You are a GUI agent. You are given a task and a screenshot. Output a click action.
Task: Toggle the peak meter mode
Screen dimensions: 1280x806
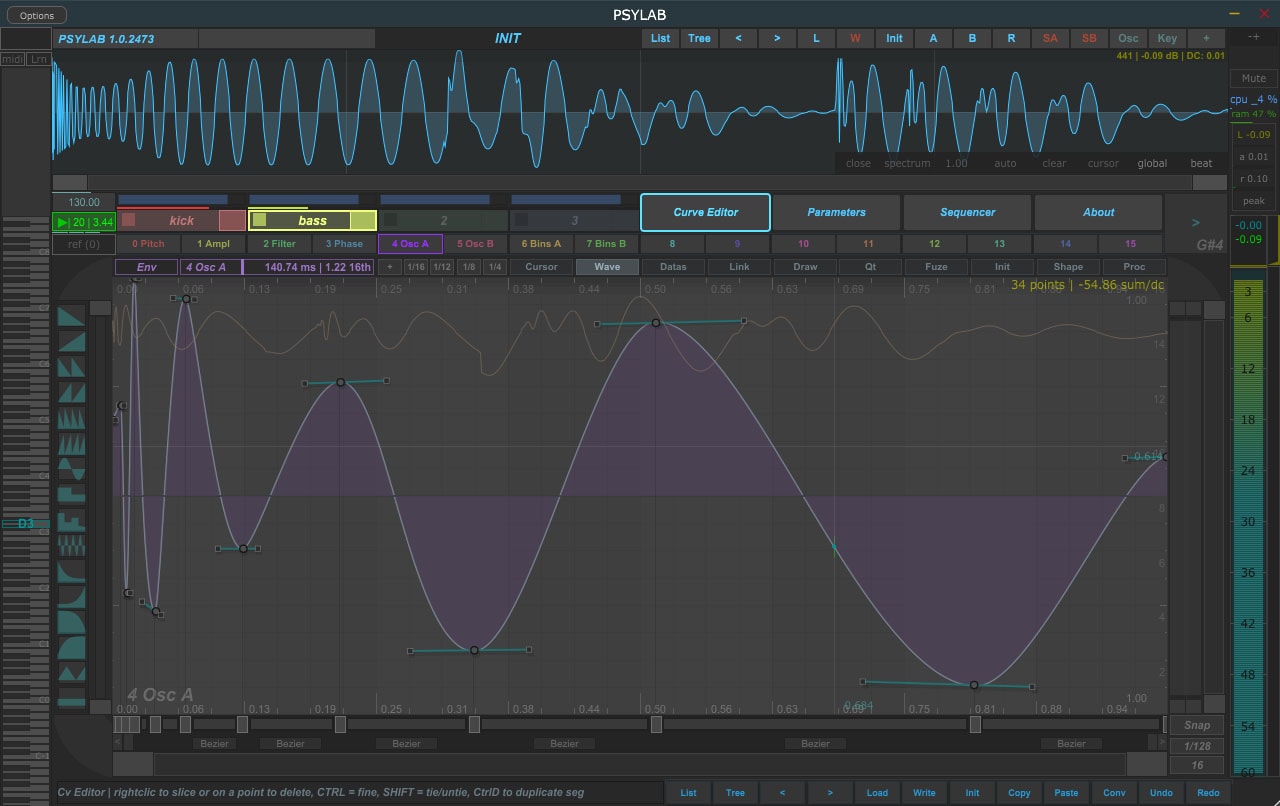pyautogui.click(x=1253, y=201)
